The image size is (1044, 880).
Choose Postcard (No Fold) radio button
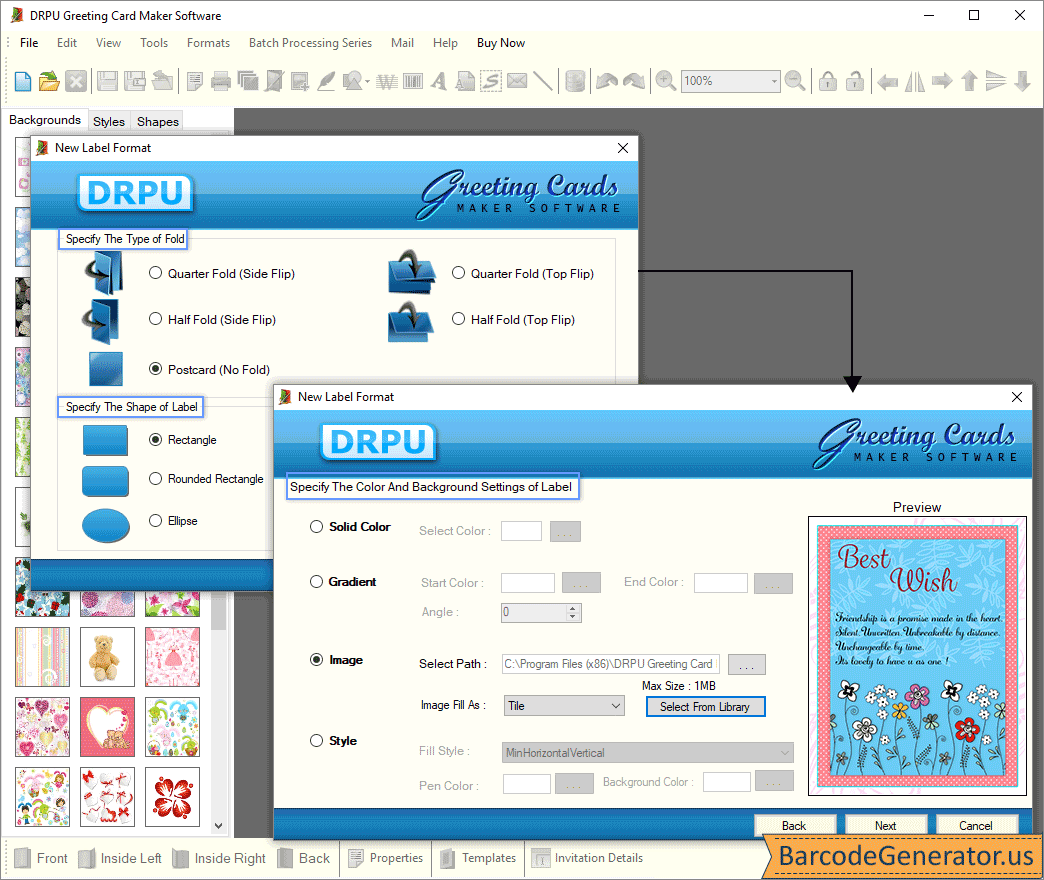155,369
